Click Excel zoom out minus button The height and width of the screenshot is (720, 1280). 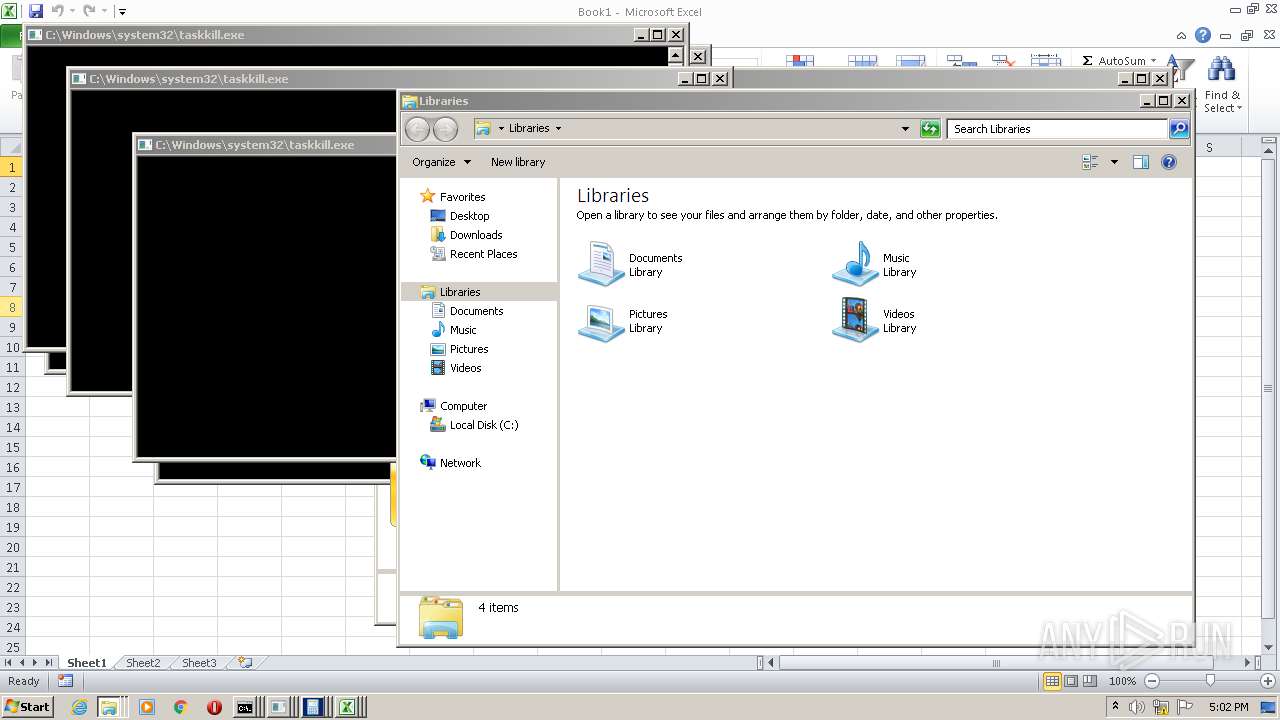1151,681
